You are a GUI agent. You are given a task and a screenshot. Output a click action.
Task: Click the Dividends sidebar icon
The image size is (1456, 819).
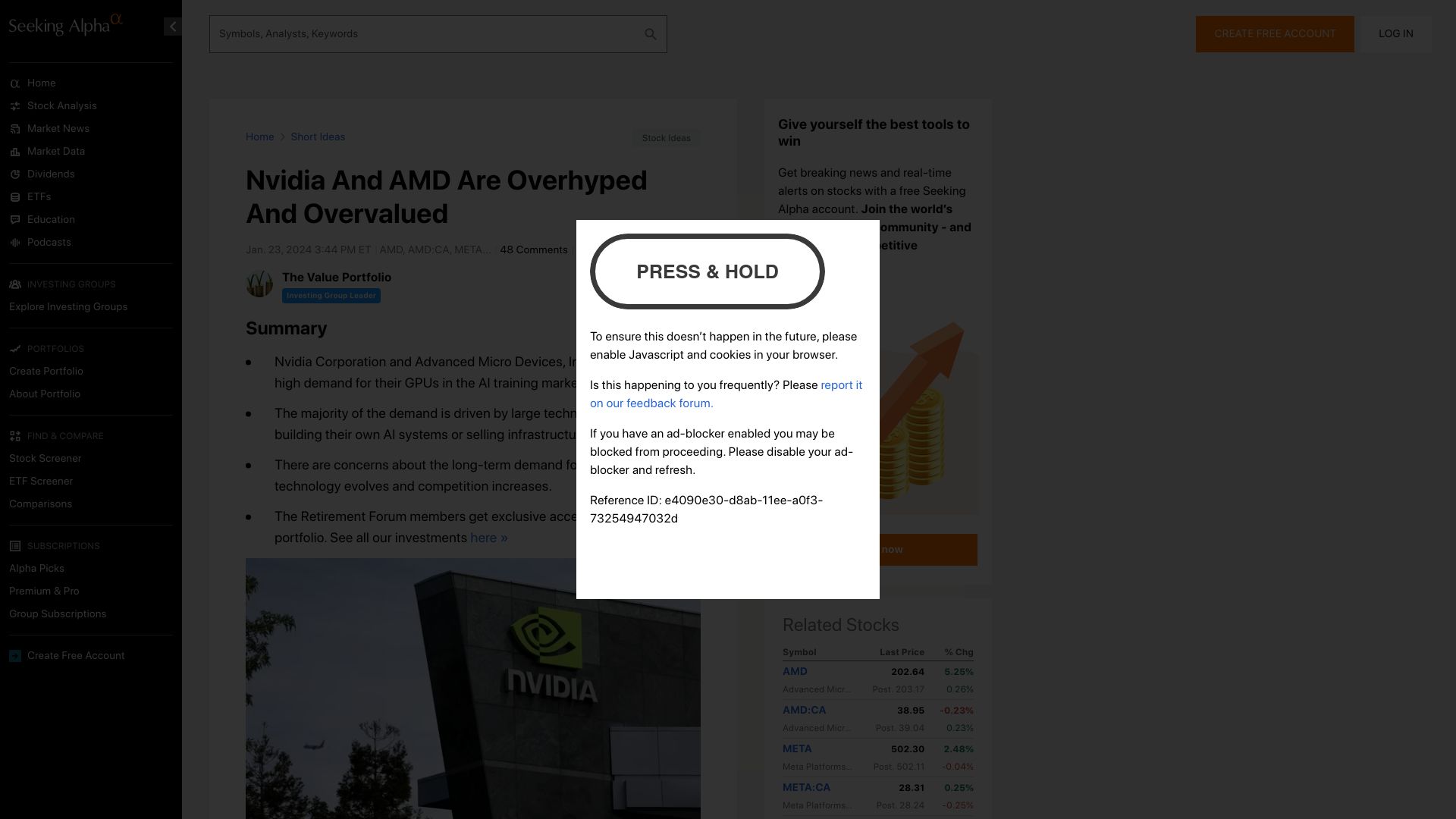tap(15, 174)
